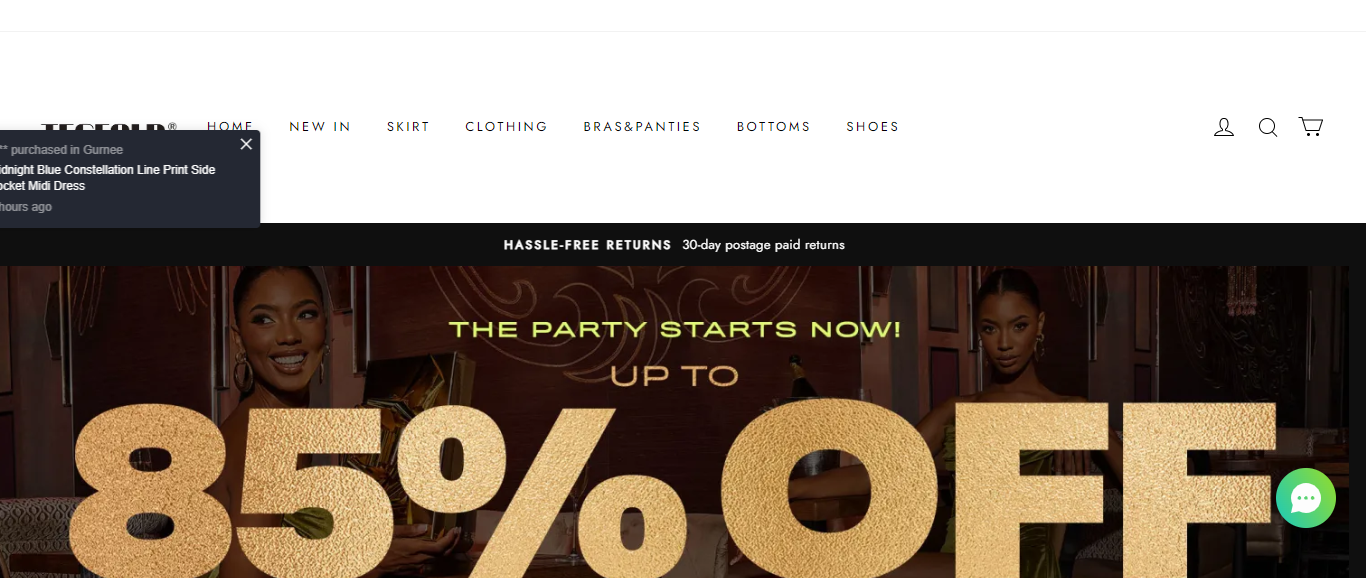Close the recent purchase notification popup
Image resolution: width=1366 pixels, height=578 pixels.
[246, 144]
